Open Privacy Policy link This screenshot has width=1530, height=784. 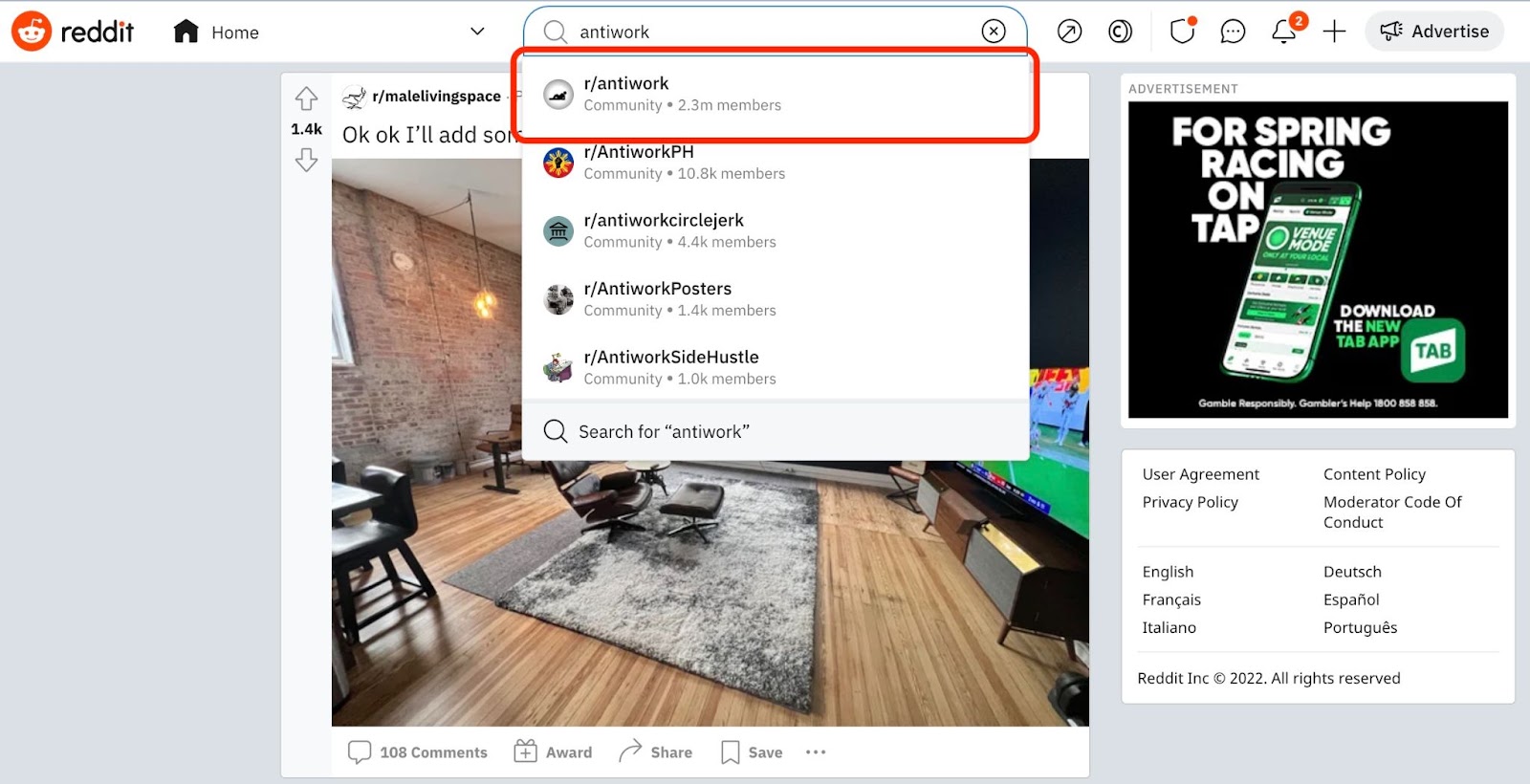1190,502
